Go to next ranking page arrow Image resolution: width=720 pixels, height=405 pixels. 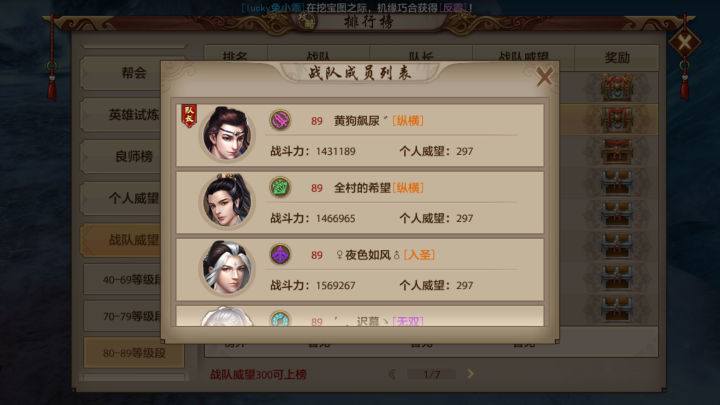click(x=470, y=374)
